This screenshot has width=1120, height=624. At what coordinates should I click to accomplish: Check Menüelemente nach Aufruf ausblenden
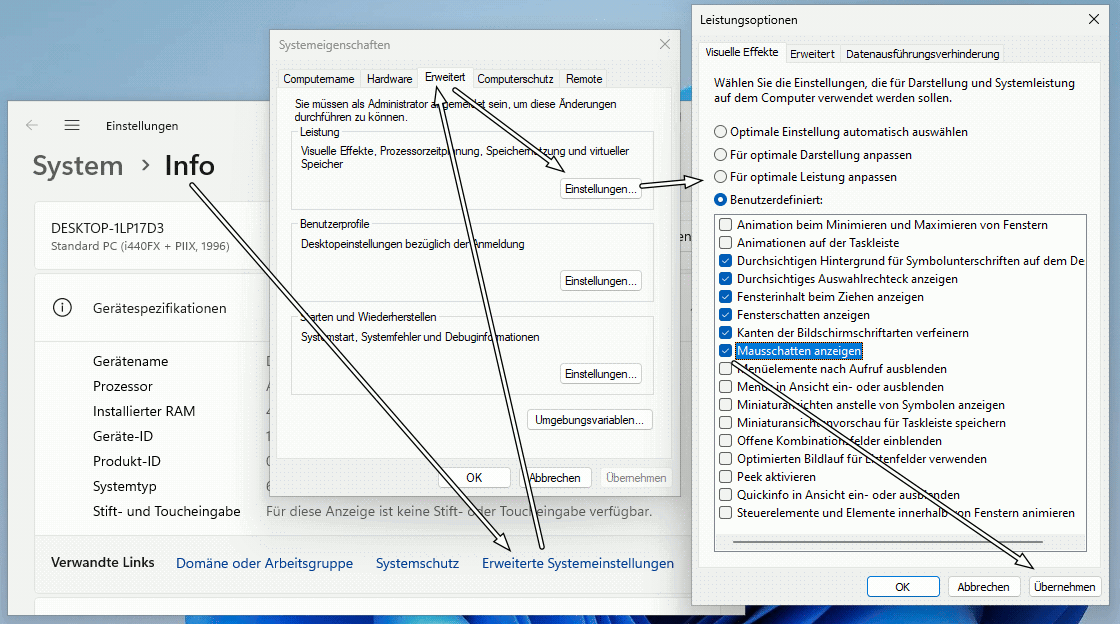726,368
